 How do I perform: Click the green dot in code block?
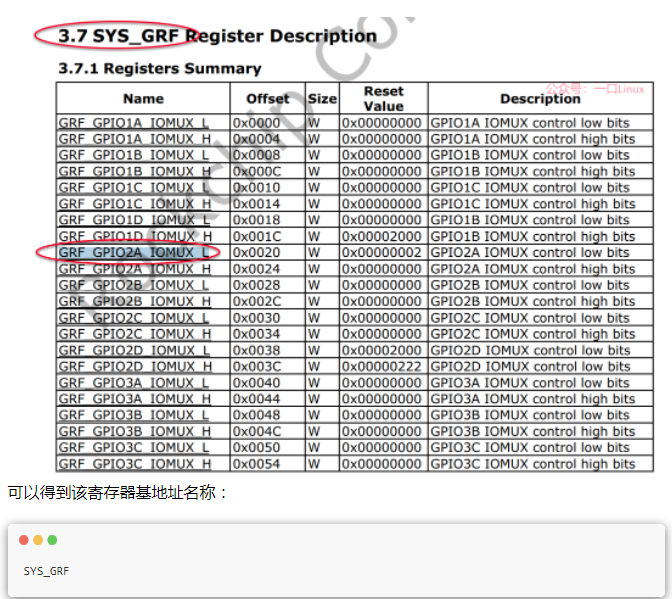[x=52, y=540]
